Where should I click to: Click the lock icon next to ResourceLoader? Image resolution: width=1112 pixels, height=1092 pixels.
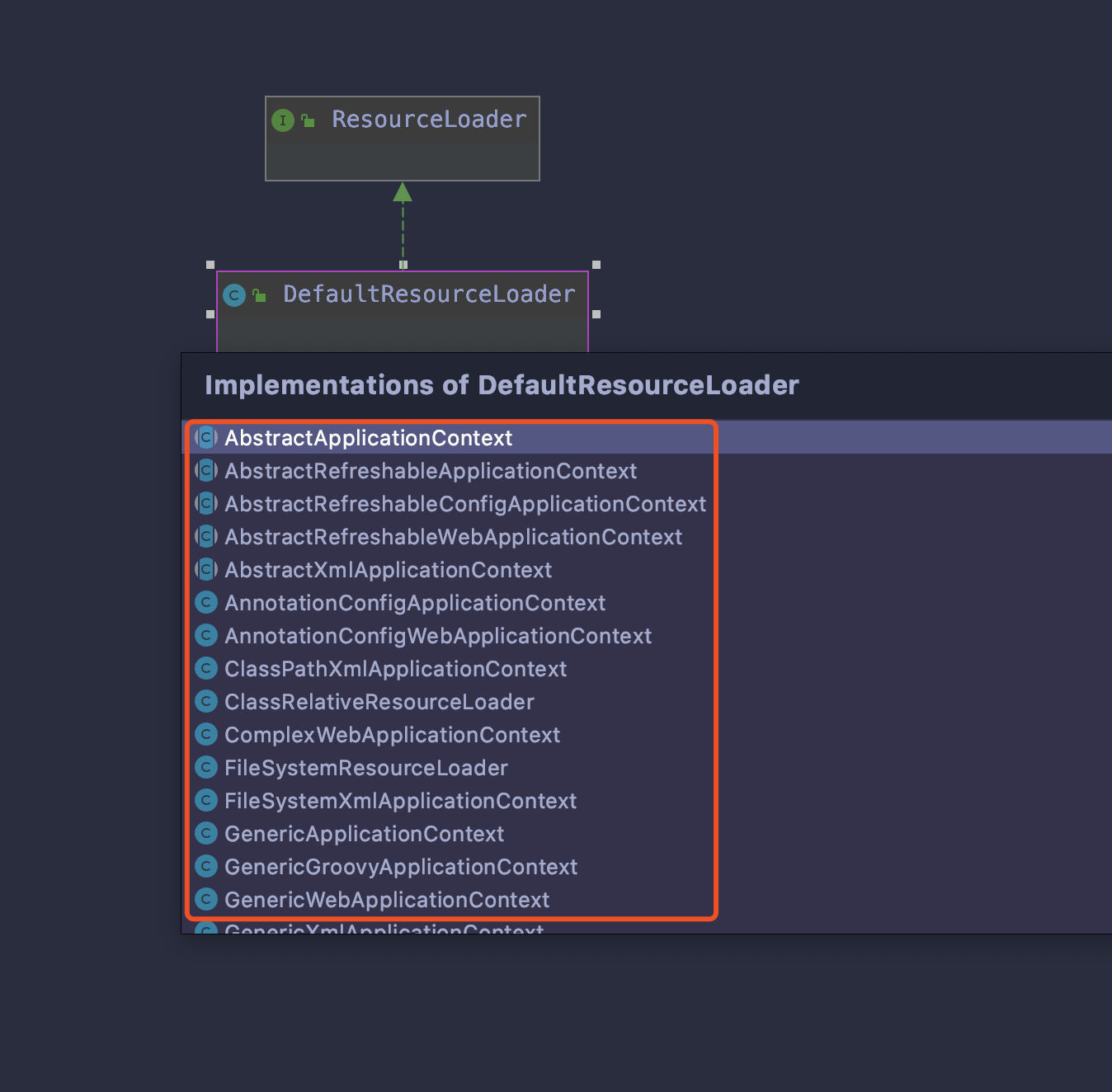pos(309,120)
